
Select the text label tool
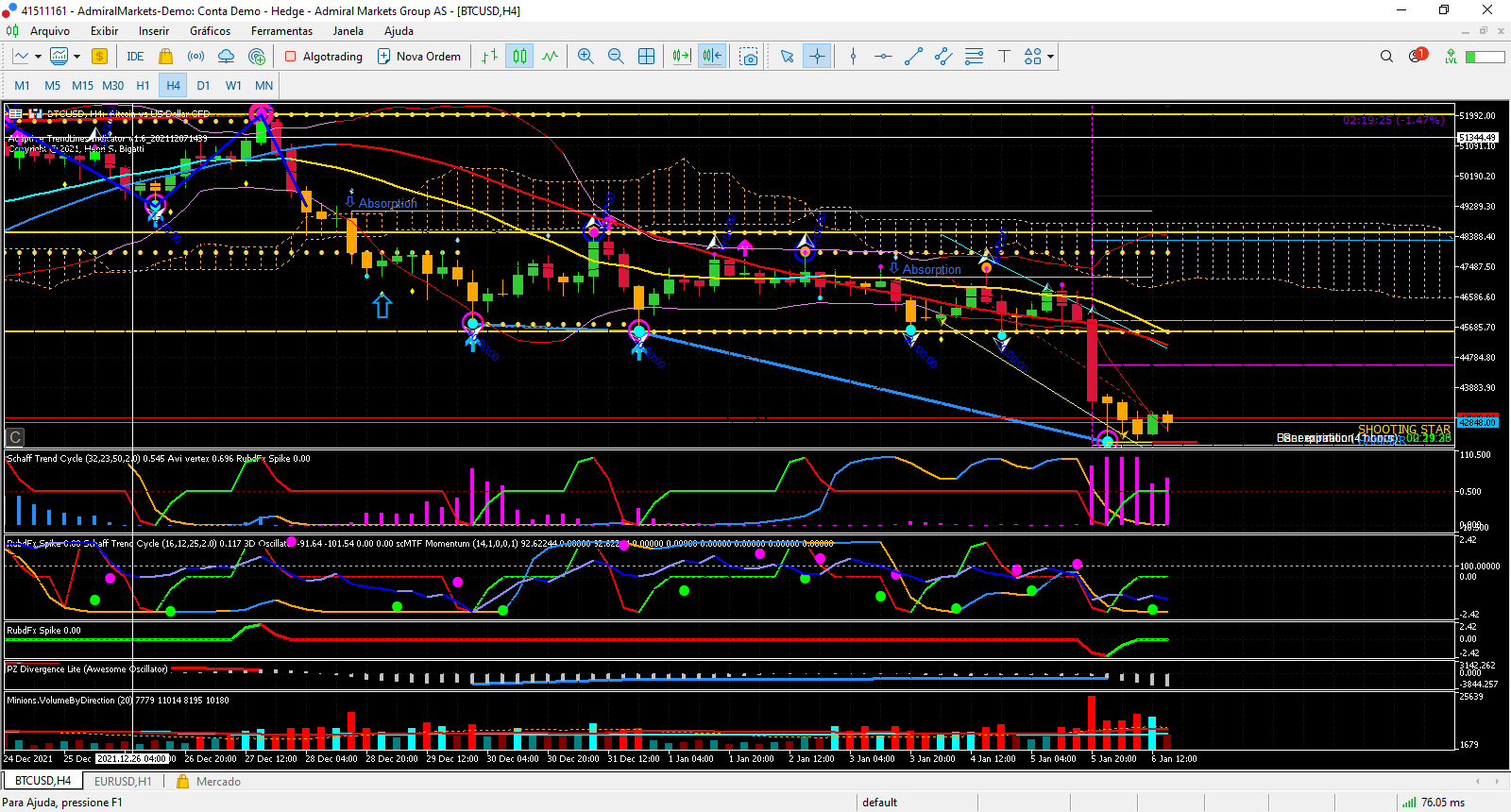pyautogui.click(x=1004, y=57)
